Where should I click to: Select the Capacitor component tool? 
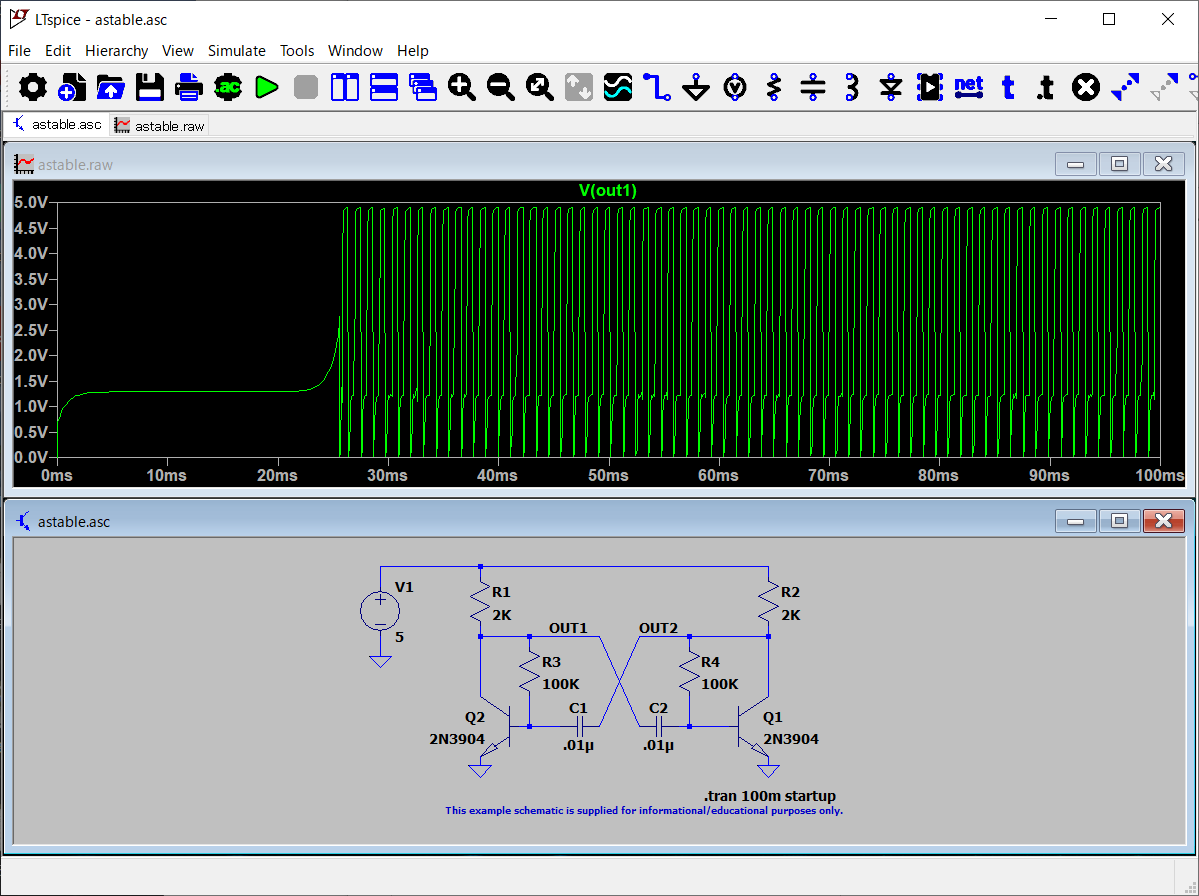tap(813, 88)
